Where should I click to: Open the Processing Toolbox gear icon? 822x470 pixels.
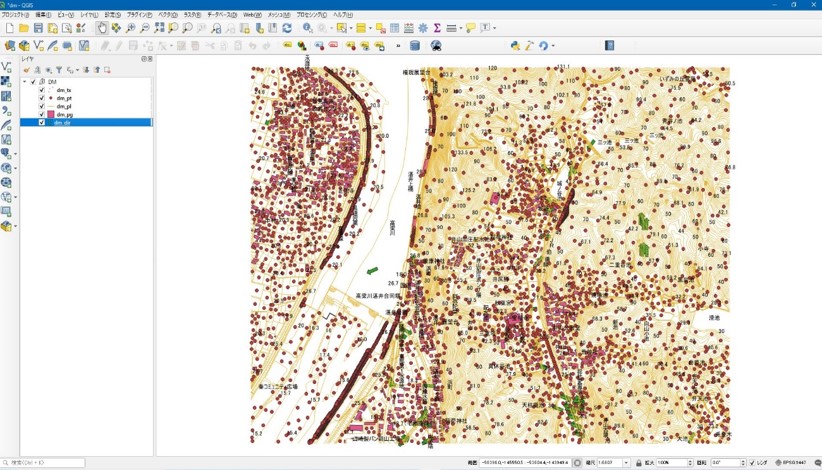click(x=423, y=28)
